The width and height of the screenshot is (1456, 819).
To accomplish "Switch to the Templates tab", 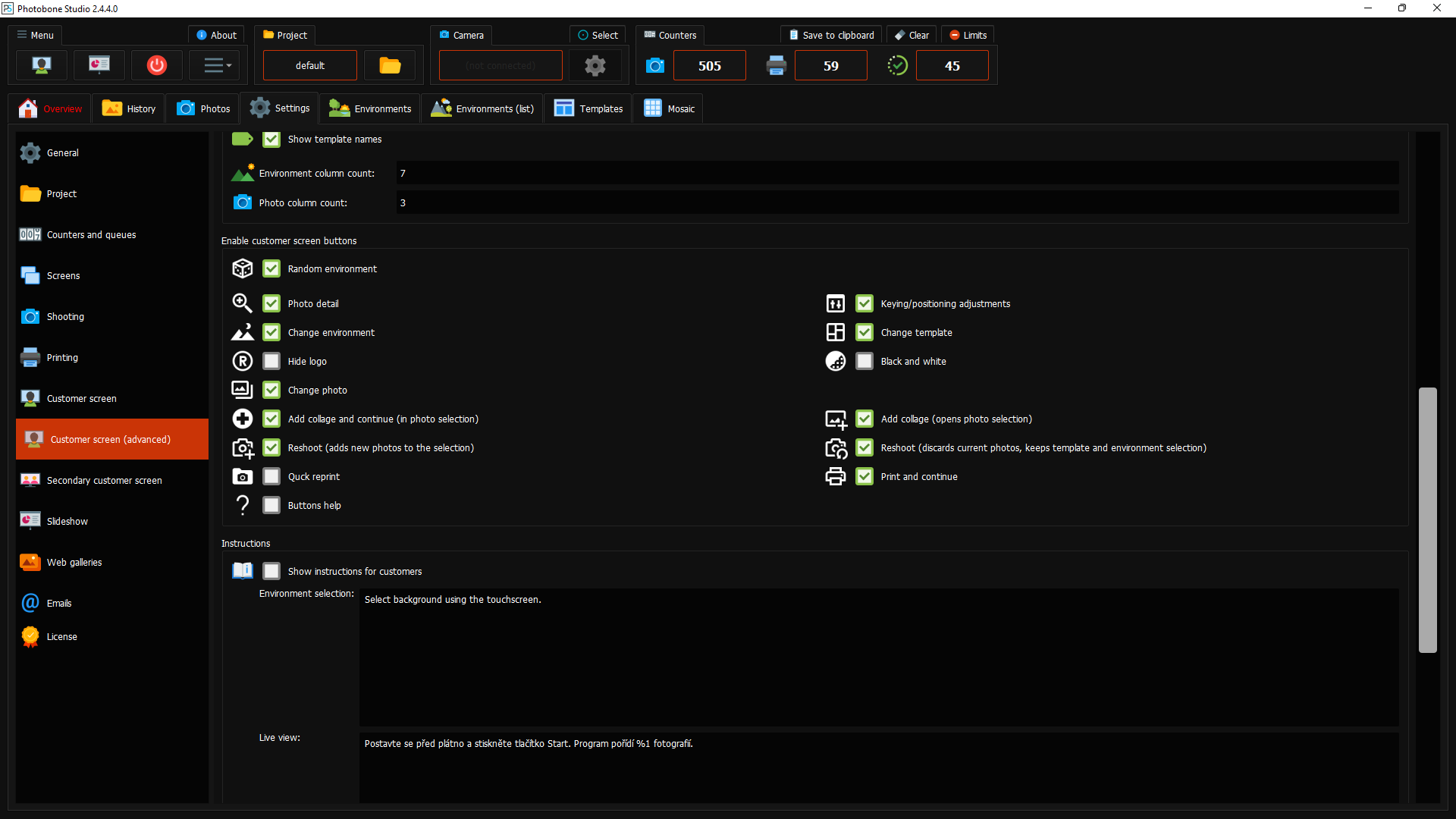I will 588,108.
